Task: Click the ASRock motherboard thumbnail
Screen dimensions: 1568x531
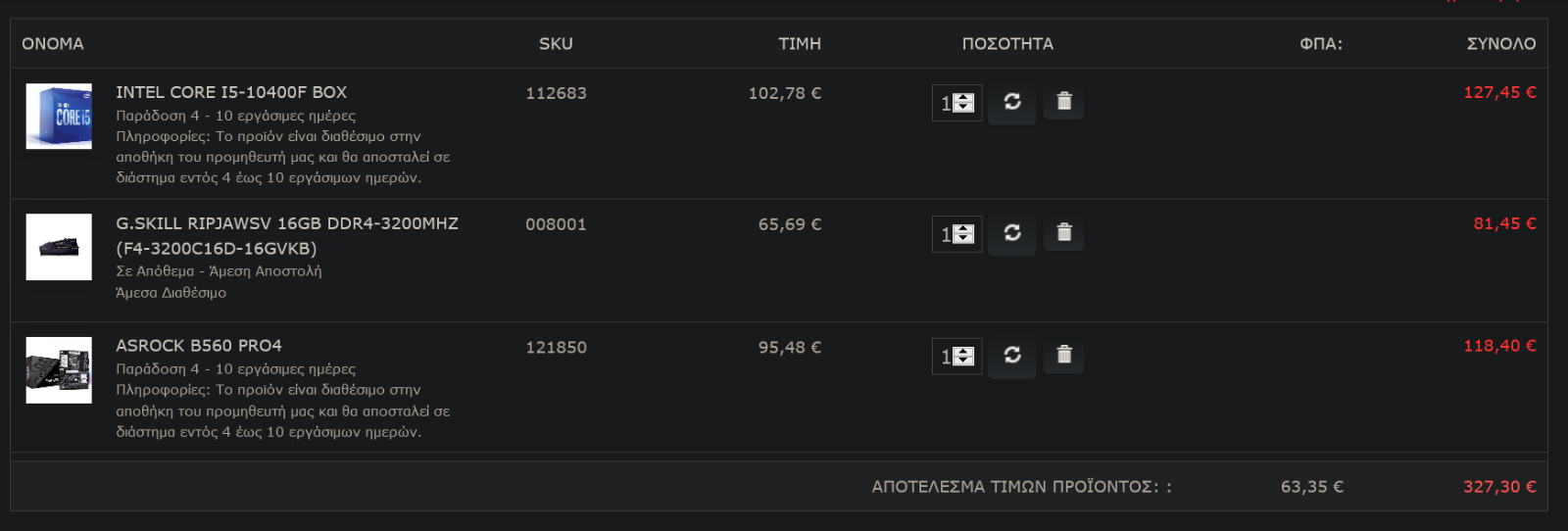Action: click(x=59, y=370)
